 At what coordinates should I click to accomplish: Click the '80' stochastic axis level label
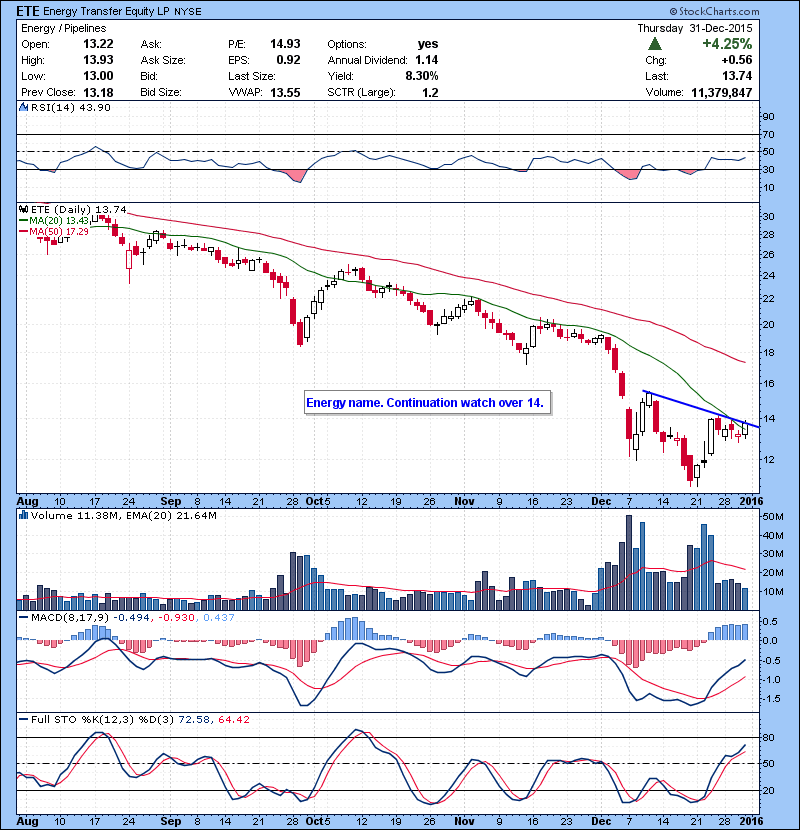[768, 737]
